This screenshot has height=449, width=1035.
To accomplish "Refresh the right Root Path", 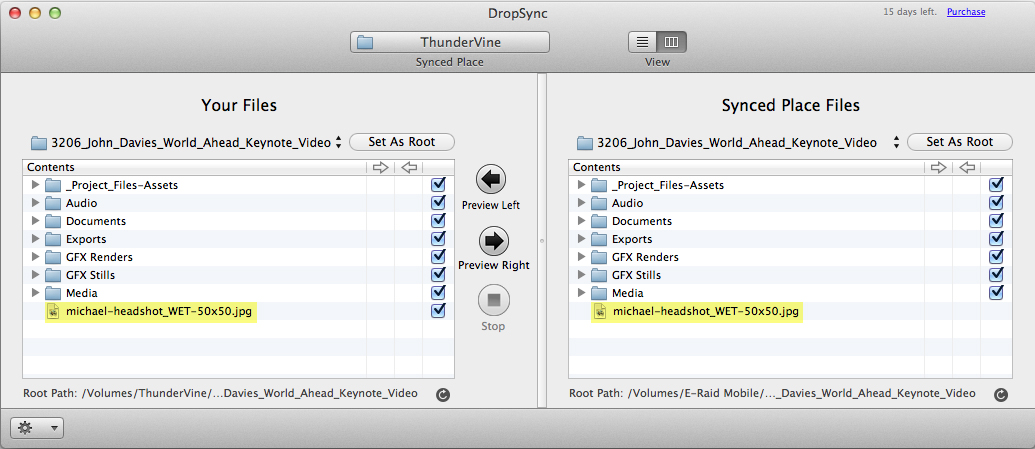I will 1001,395.
